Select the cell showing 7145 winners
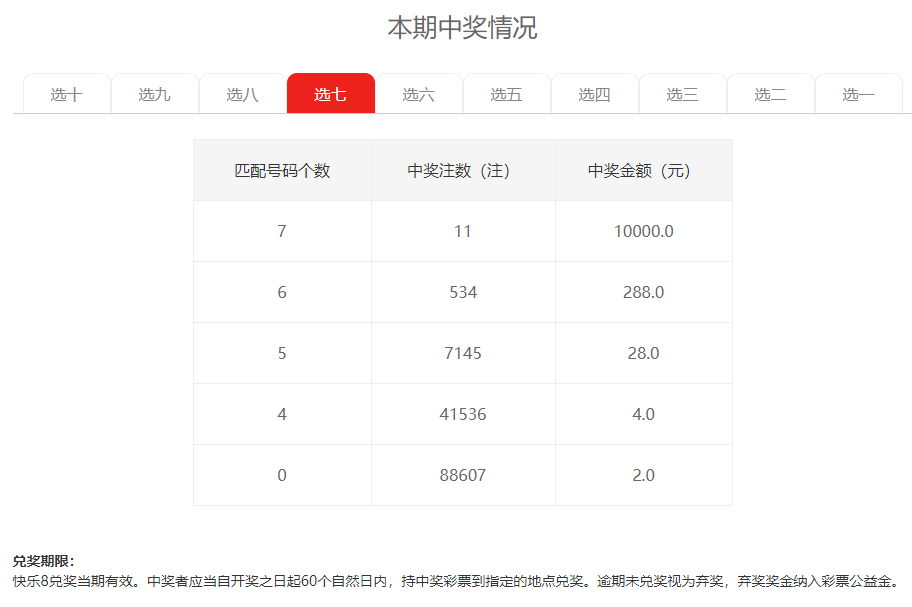The height and width of the screenshot is (607, 912). click(462, 353)
